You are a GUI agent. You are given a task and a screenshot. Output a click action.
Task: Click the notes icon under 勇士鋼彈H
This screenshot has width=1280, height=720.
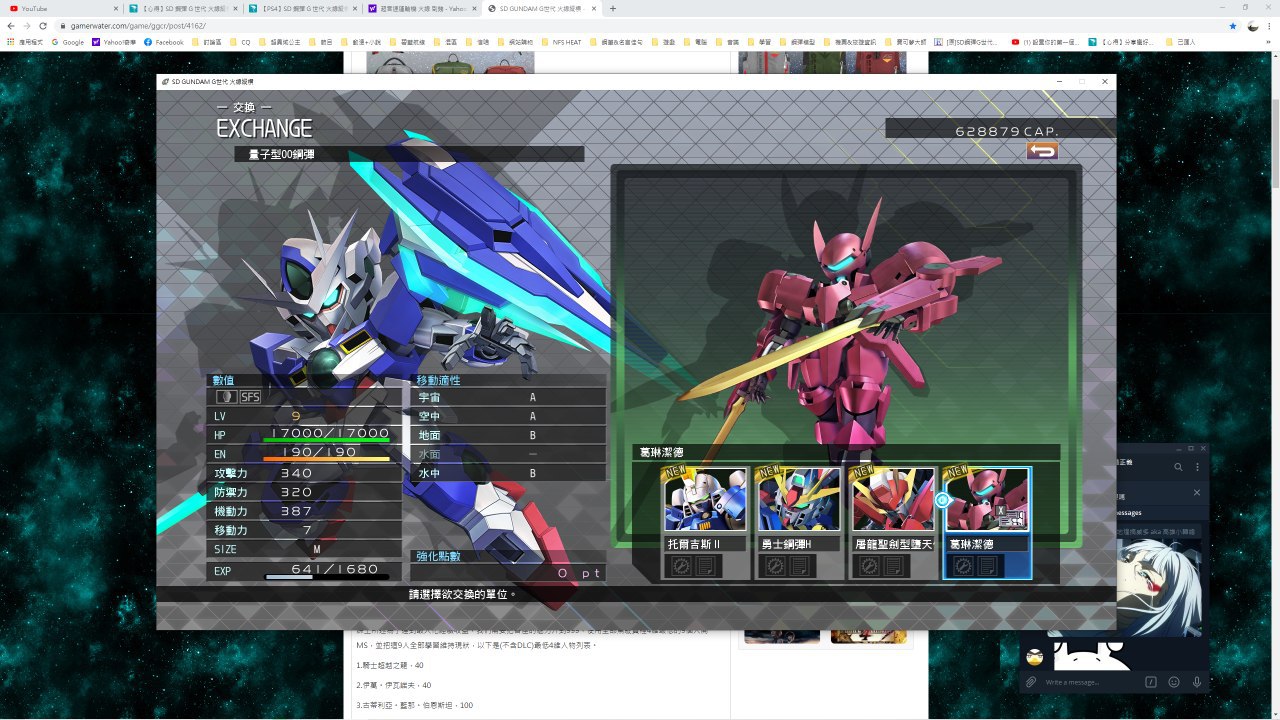pos(800,566)
